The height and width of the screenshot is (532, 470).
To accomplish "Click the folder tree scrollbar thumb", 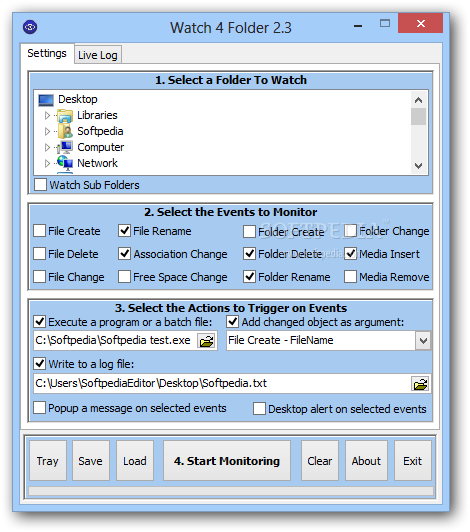I will 418,116.
